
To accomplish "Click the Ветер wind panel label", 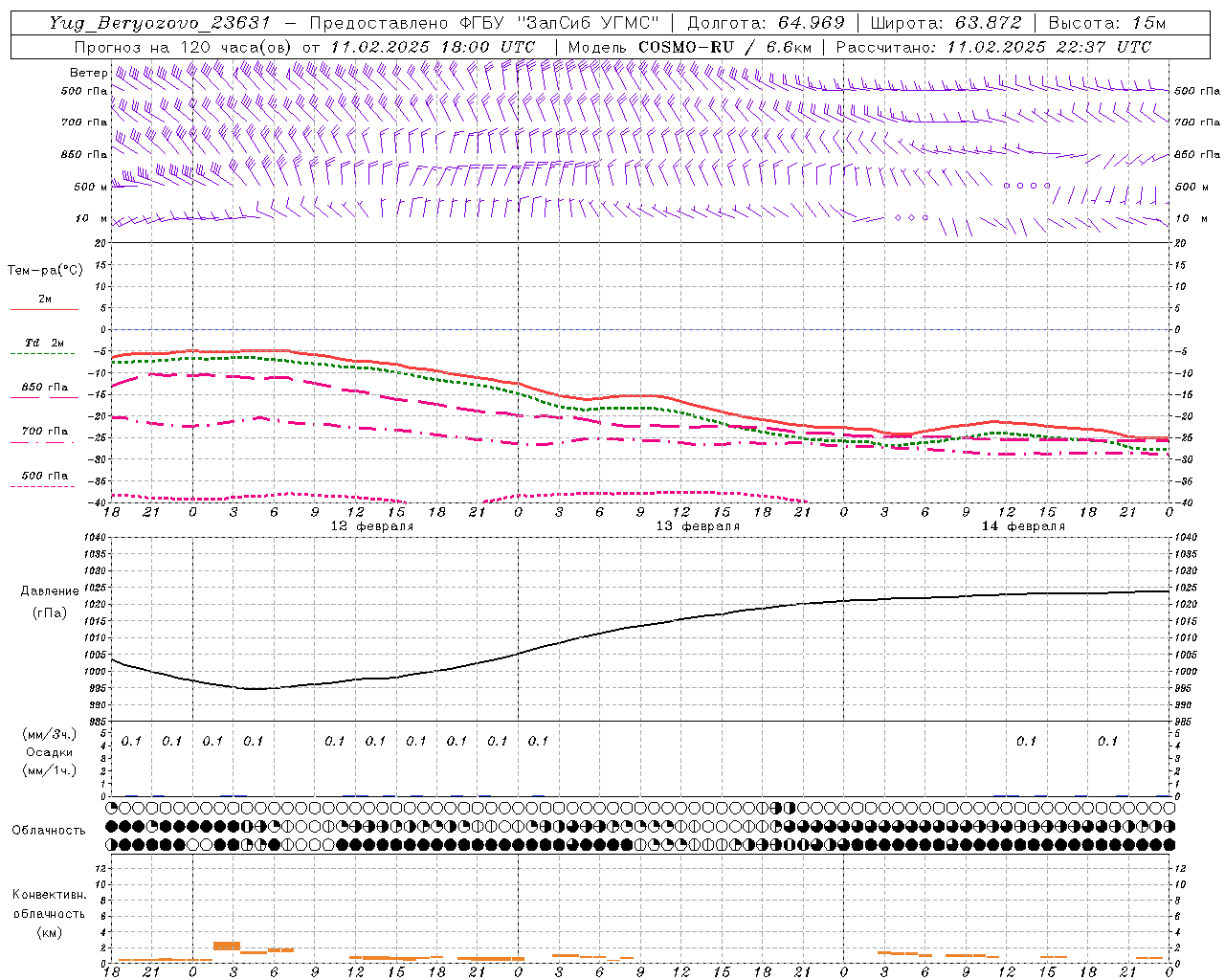I will coord(89,73).
